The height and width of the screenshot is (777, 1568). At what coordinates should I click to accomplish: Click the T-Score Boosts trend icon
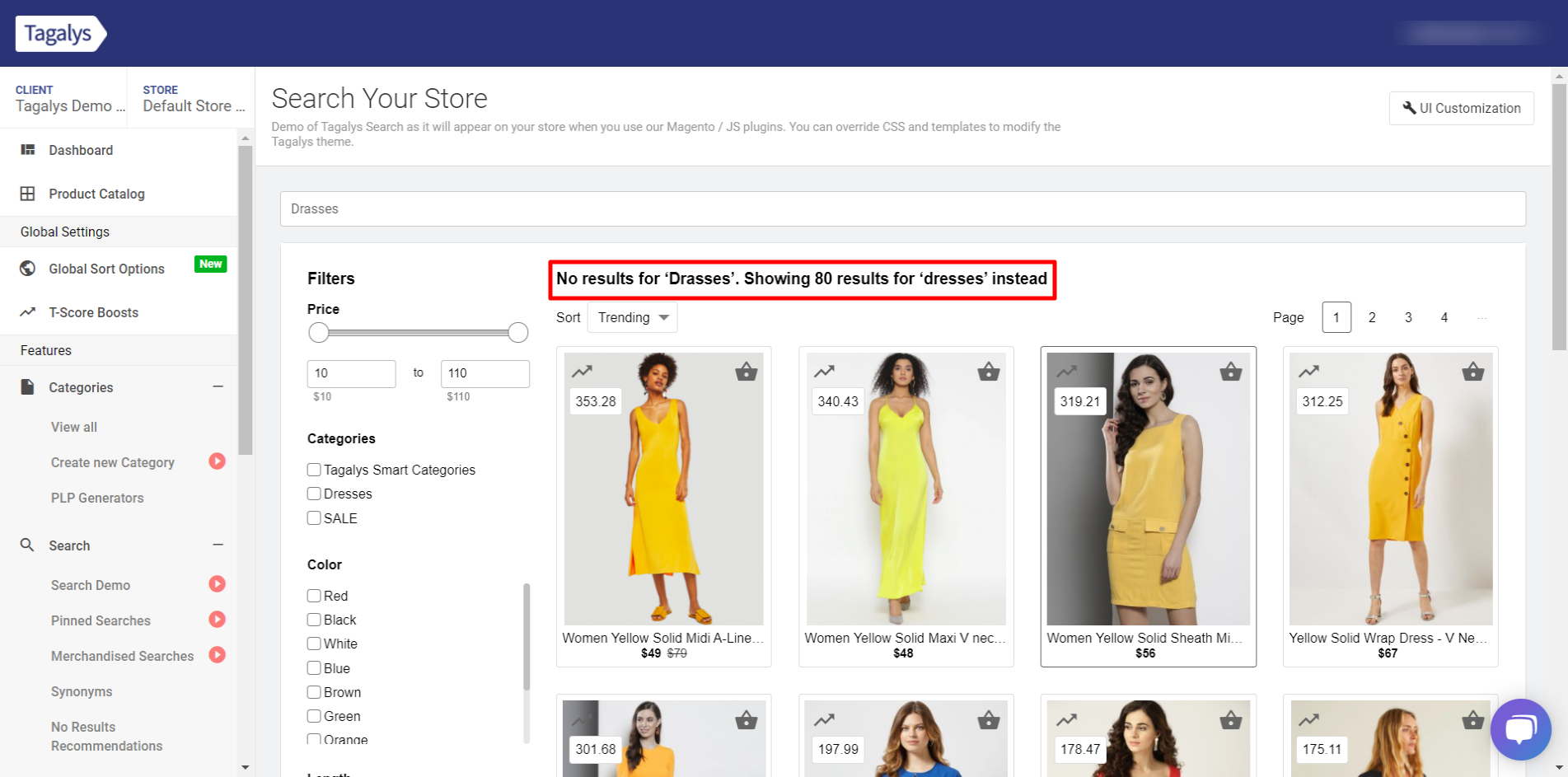[28, 312]
